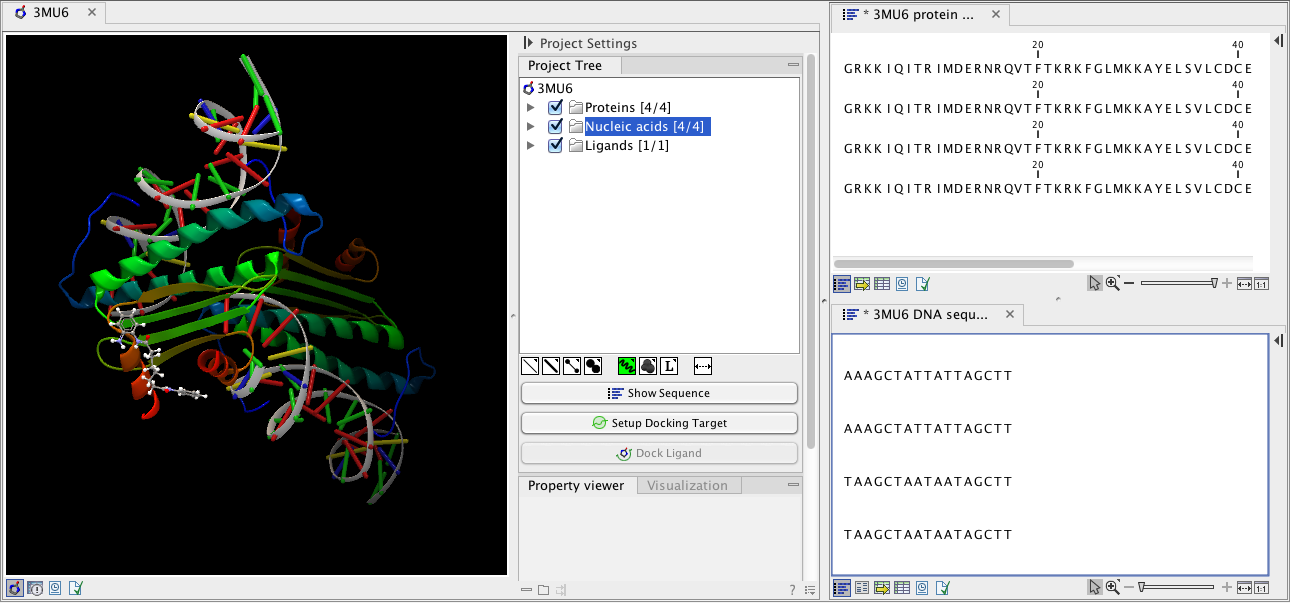This screenshot has width=1290, height=603.
Task: Disable the Ligands checkbox
Action: coord(554,145)
